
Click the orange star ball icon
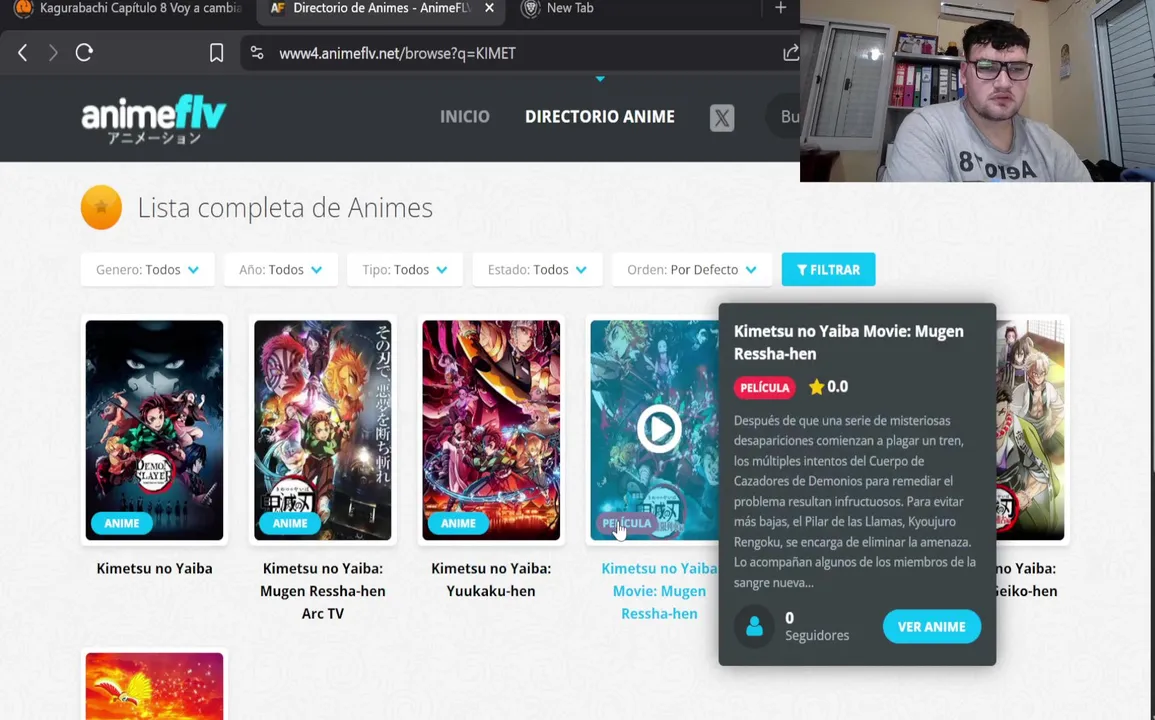tap(102, 208)
